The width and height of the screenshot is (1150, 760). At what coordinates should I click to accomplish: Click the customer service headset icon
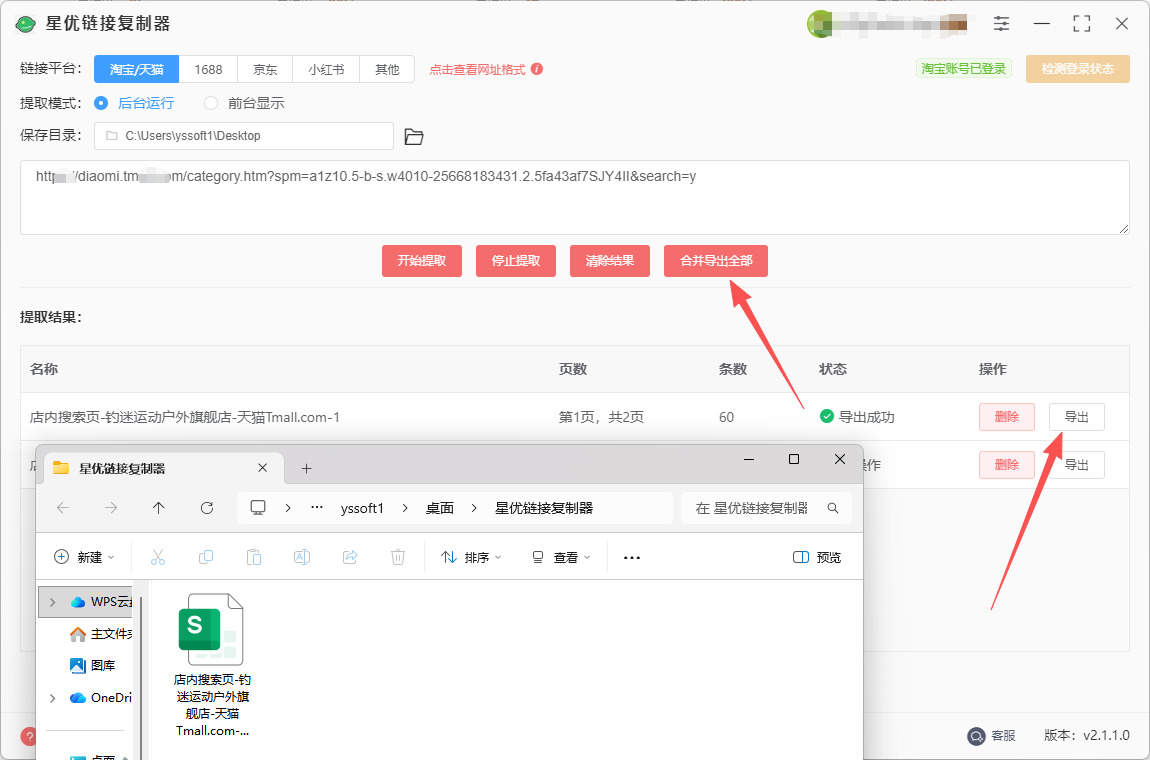pos(975,736)
